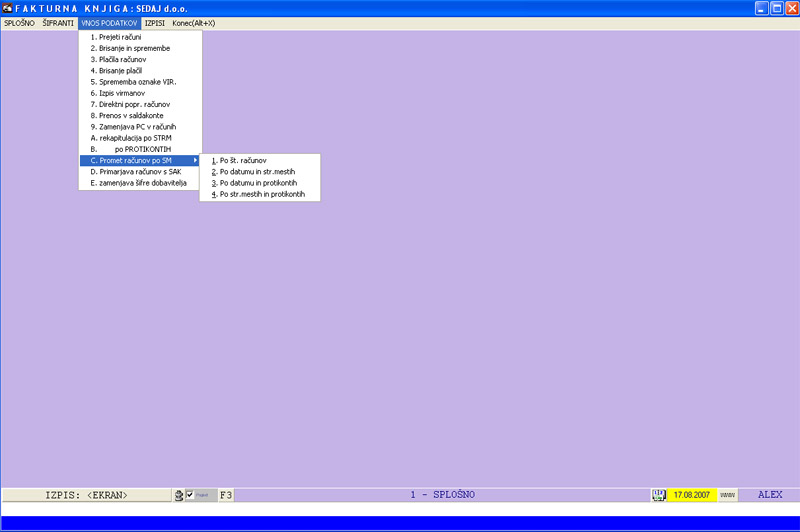Click the www button in status bar

(728, 495)
